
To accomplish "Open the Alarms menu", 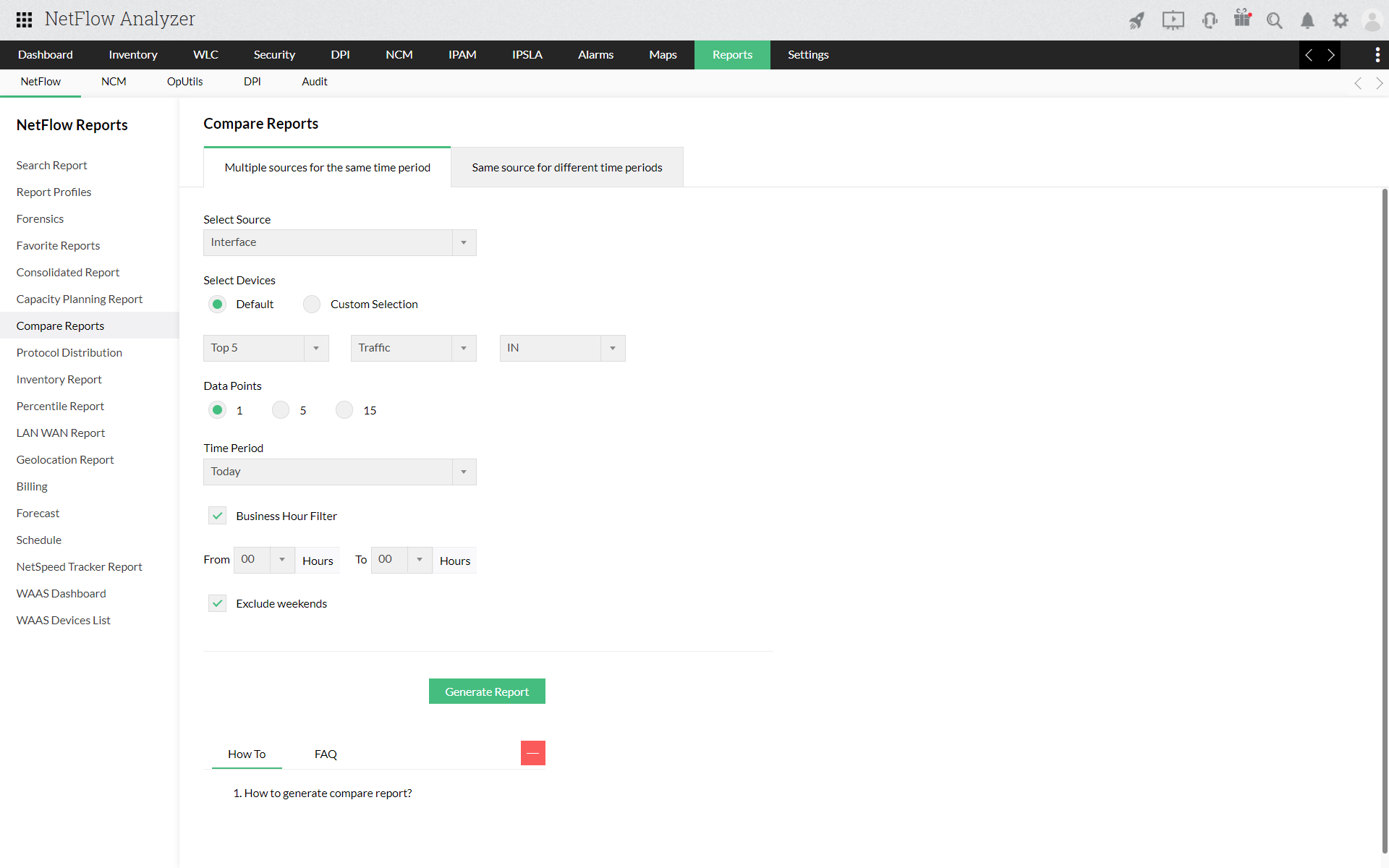I will [x=595, y=55].
